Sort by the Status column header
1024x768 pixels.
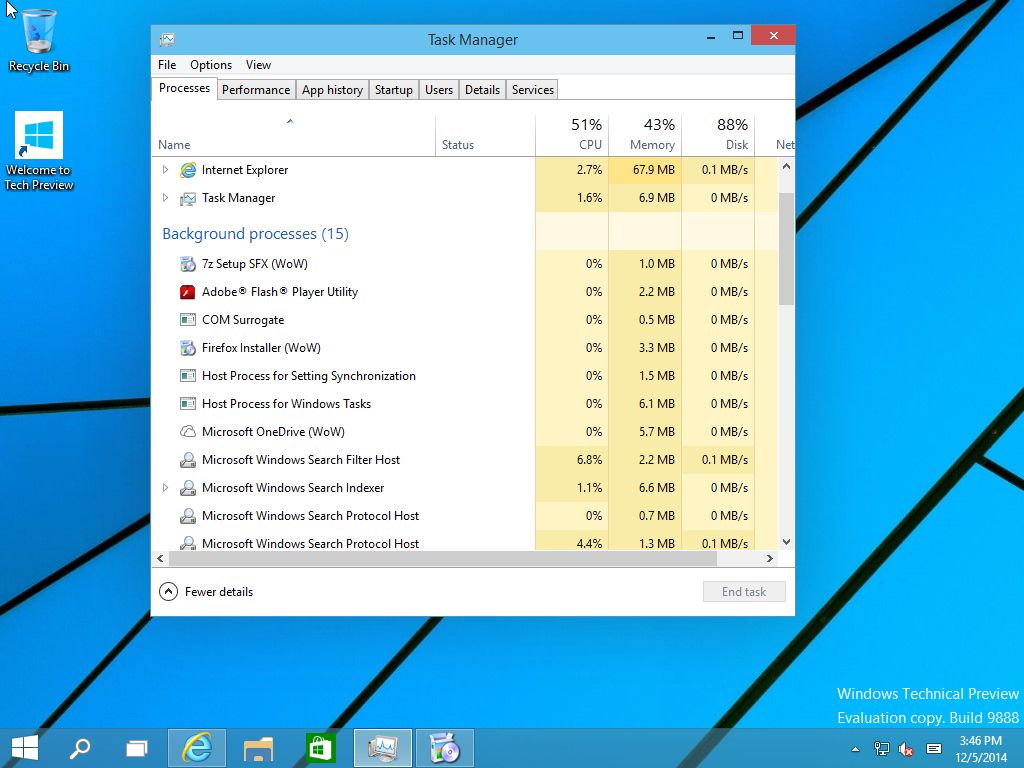click(x=485, y=136)
